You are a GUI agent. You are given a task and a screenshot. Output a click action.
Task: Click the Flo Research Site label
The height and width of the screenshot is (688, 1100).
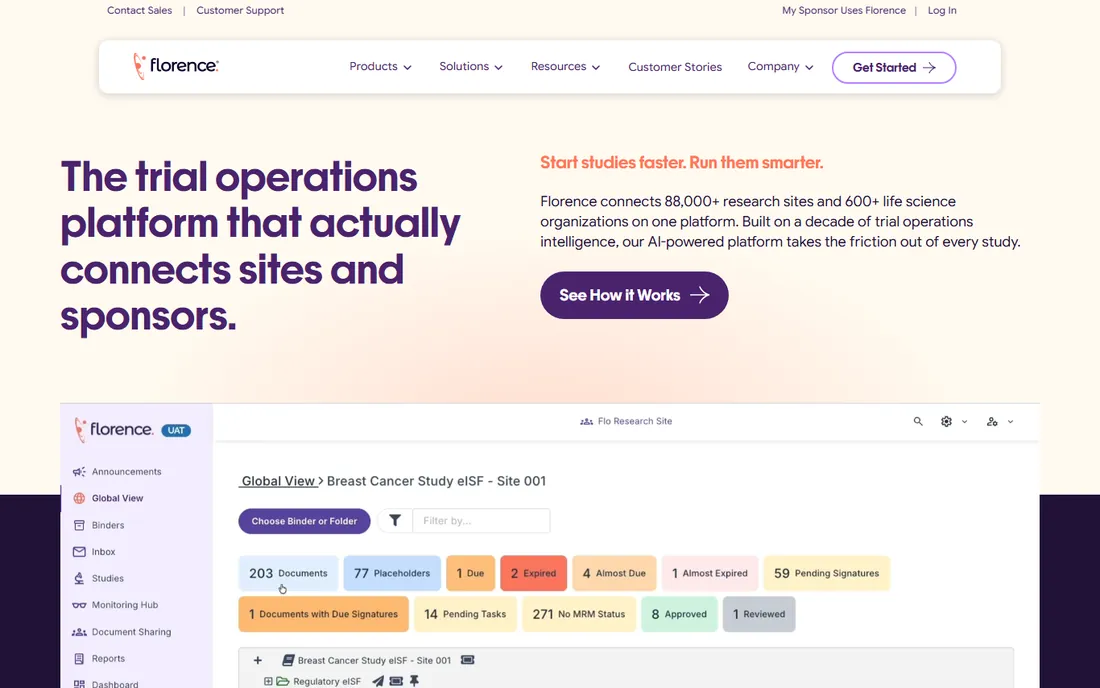pyautogui.click(x=635, y=421)
